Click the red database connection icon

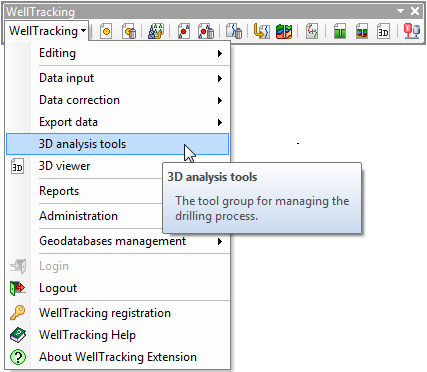(412, 31)
